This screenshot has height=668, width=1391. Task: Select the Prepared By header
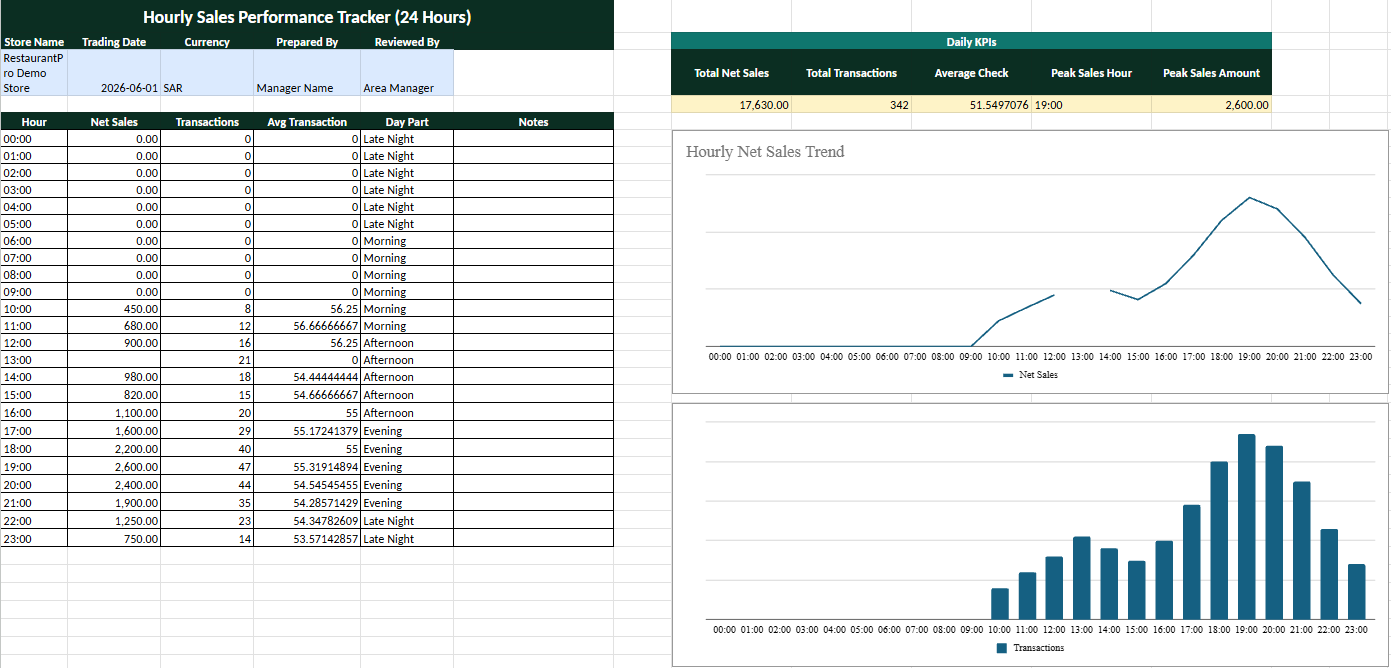pos(307,42)
